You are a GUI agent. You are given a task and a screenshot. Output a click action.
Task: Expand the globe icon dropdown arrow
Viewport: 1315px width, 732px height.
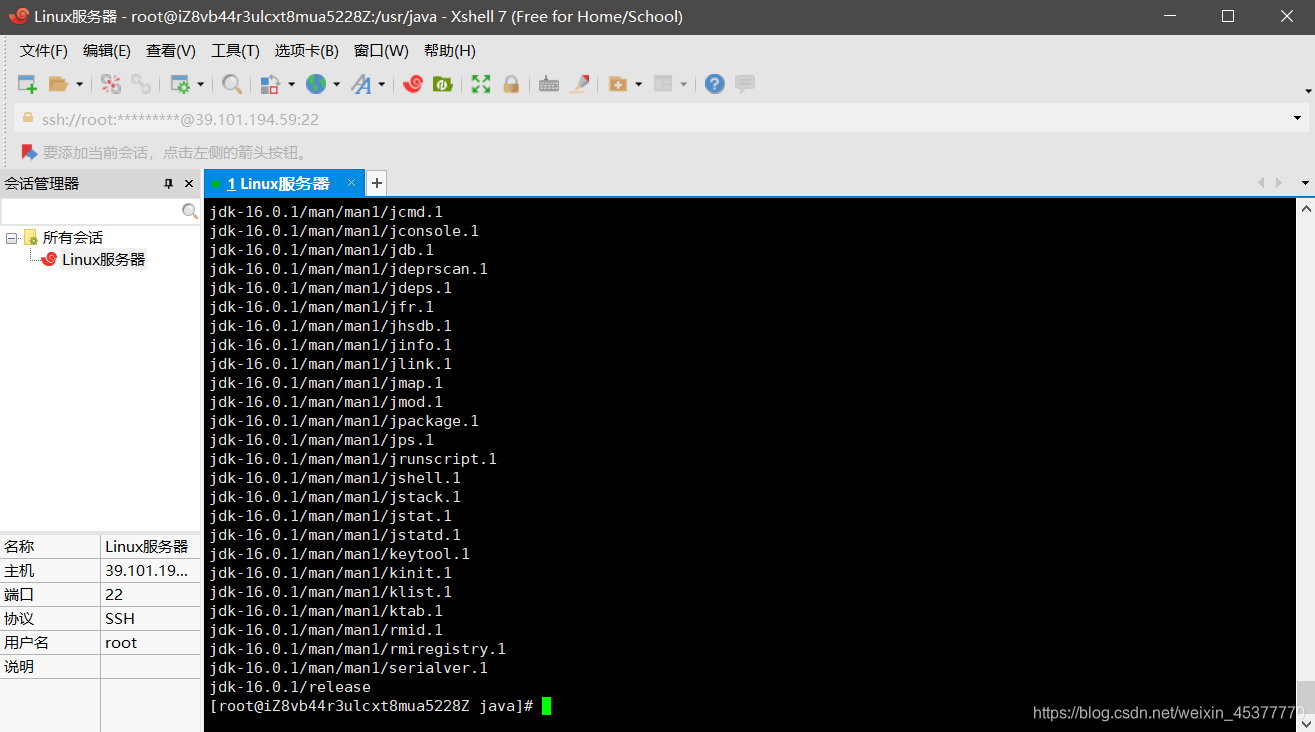point(337,85)
